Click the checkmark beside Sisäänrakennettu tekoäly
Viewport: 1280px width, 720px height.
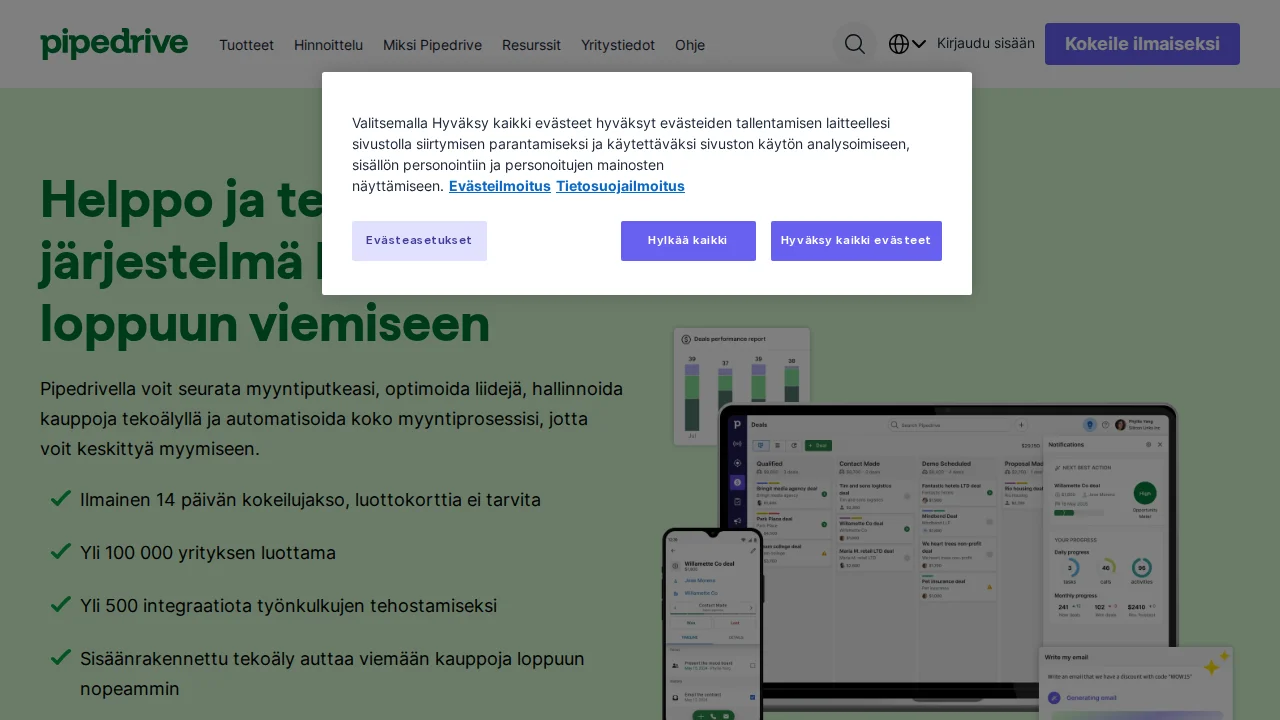point(60,657)
